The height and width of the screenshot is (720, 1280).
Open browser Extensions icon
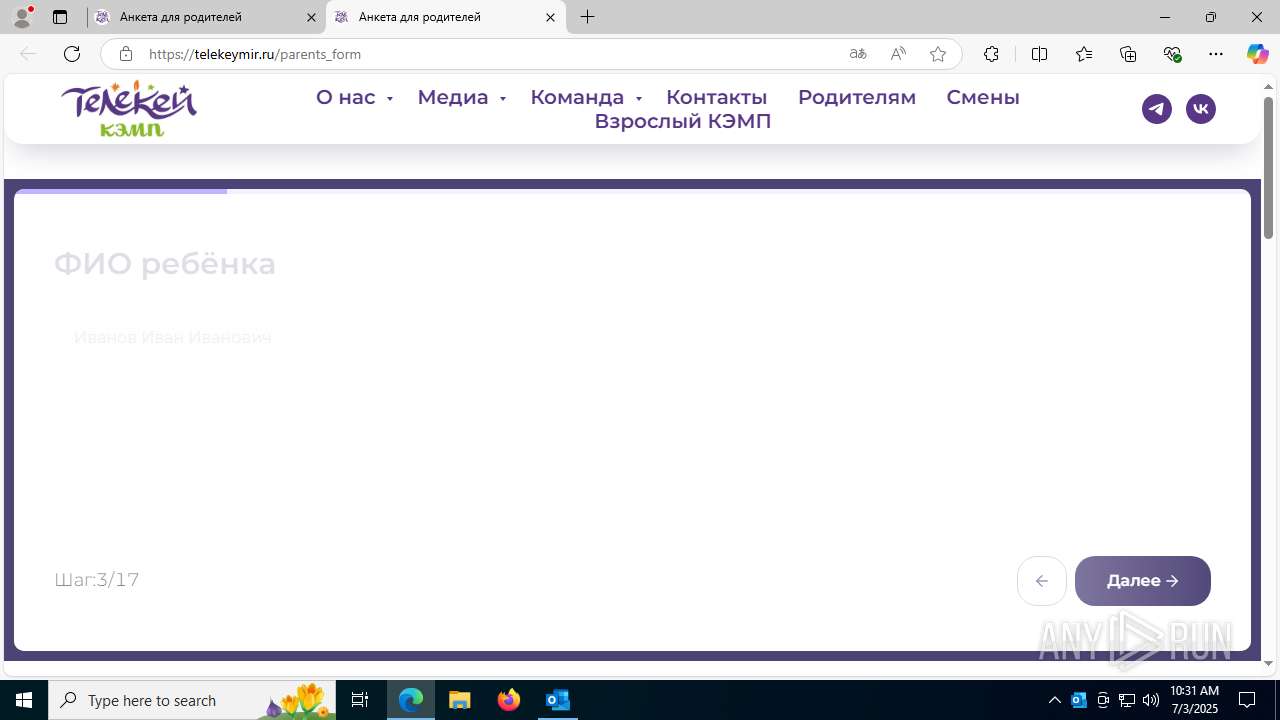click(991, 54)
